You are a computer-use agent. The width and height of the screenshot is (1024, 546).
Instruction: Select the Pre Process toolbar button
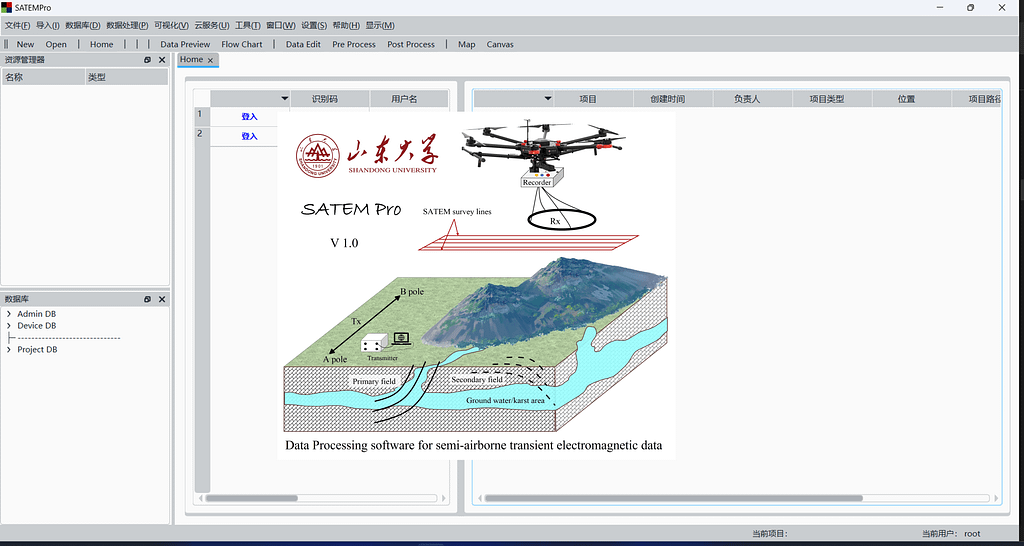point(354,44)
